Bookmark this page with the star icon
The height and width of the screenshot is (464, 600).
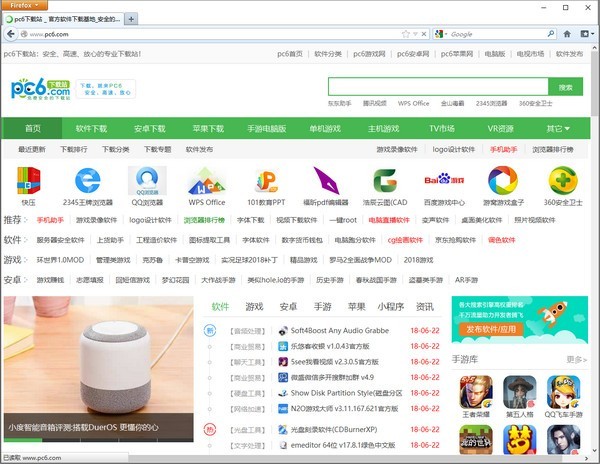click(x=405, y=34)
